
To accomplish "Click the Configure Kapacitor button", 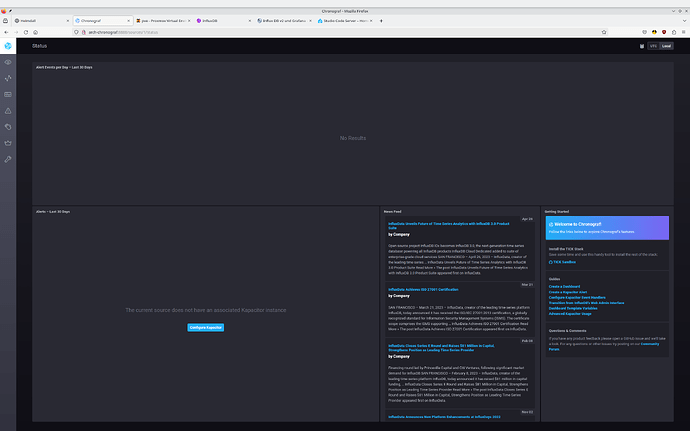I will click(206, 327).
